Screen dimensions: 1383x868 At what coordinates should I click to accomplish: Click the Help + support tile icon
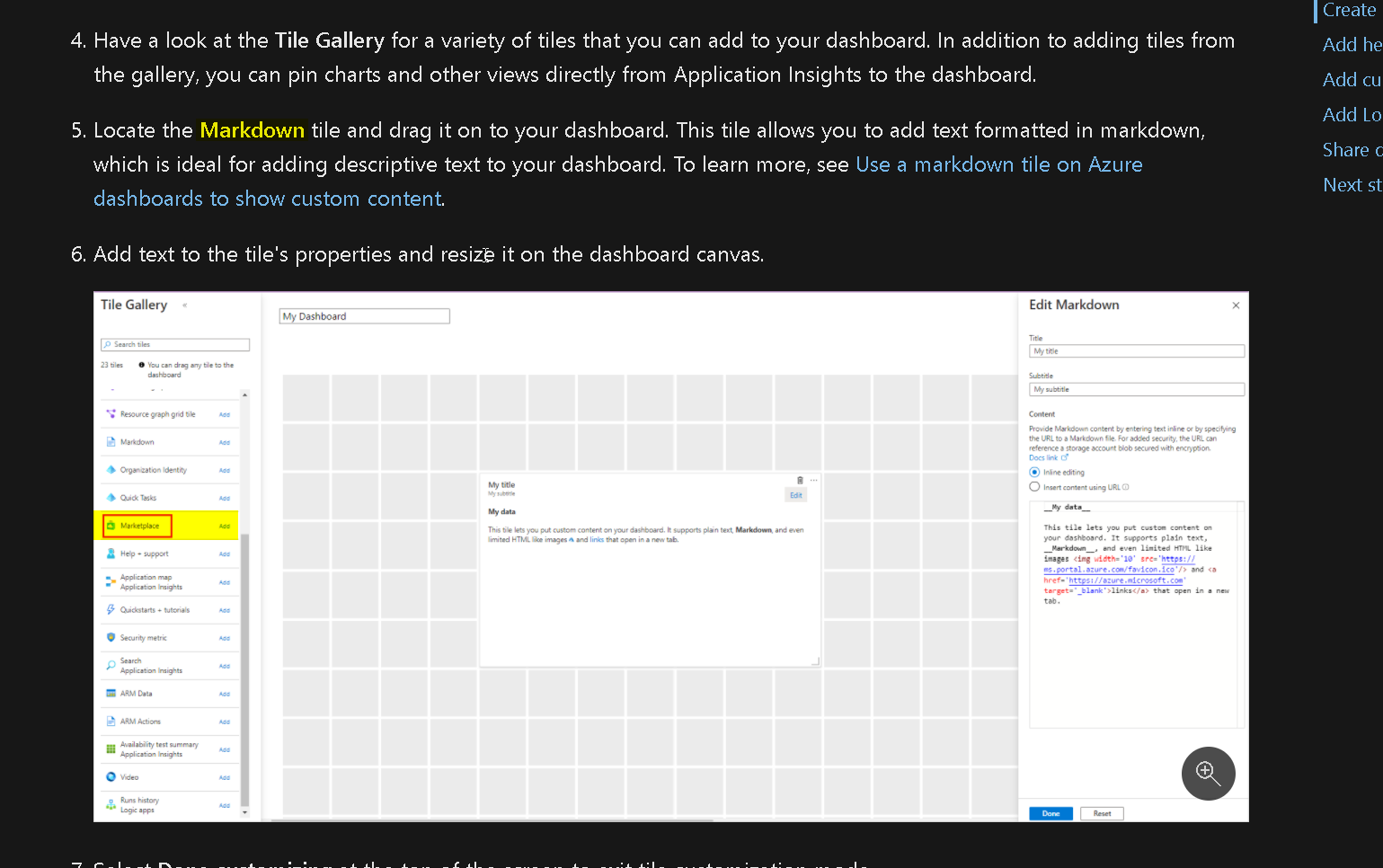tap(110, 554)
